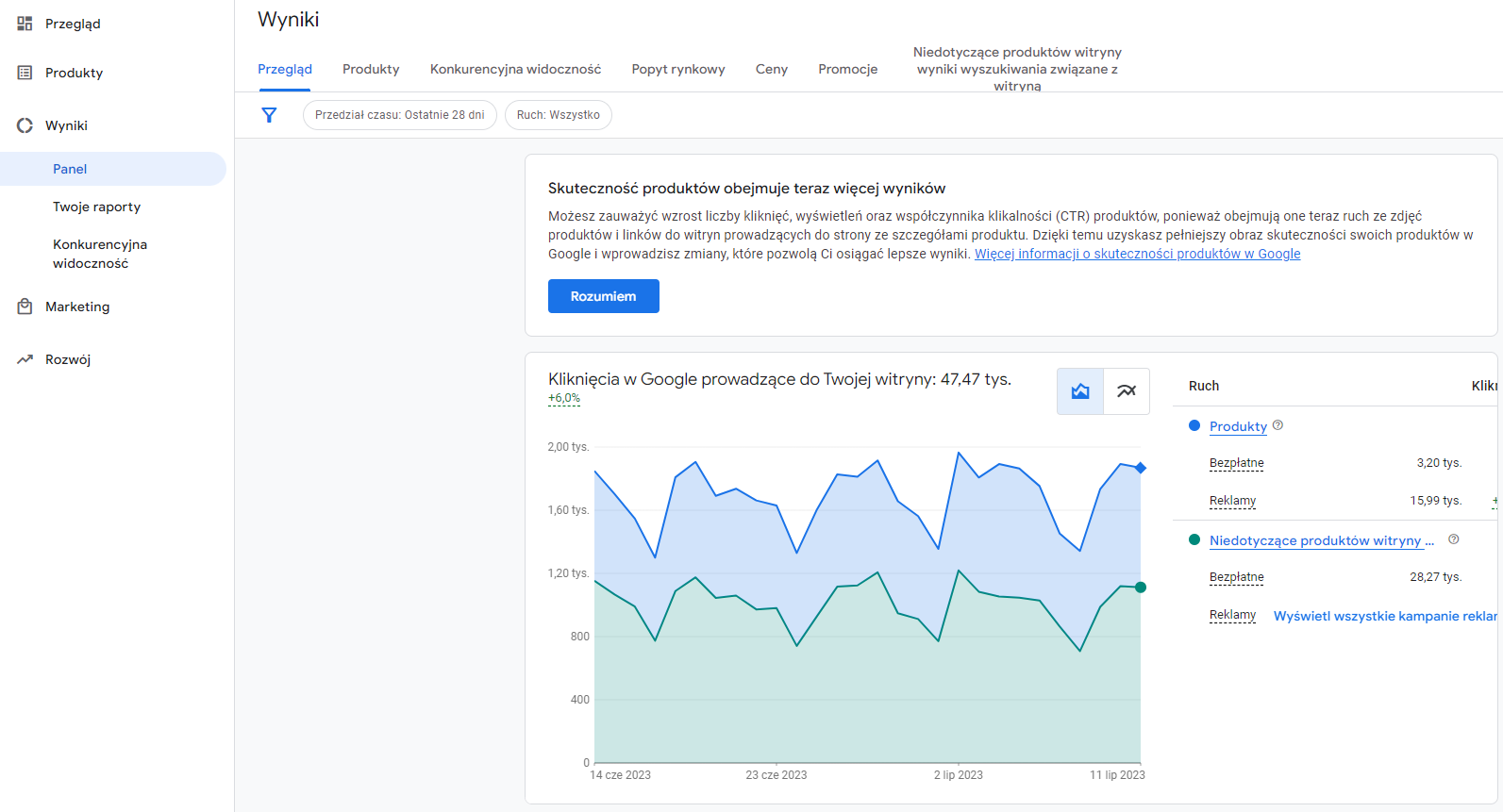The height and width of the screenshot is (812, 1503).
Task: Open the Promocje tab
Action: coord(848,69)
